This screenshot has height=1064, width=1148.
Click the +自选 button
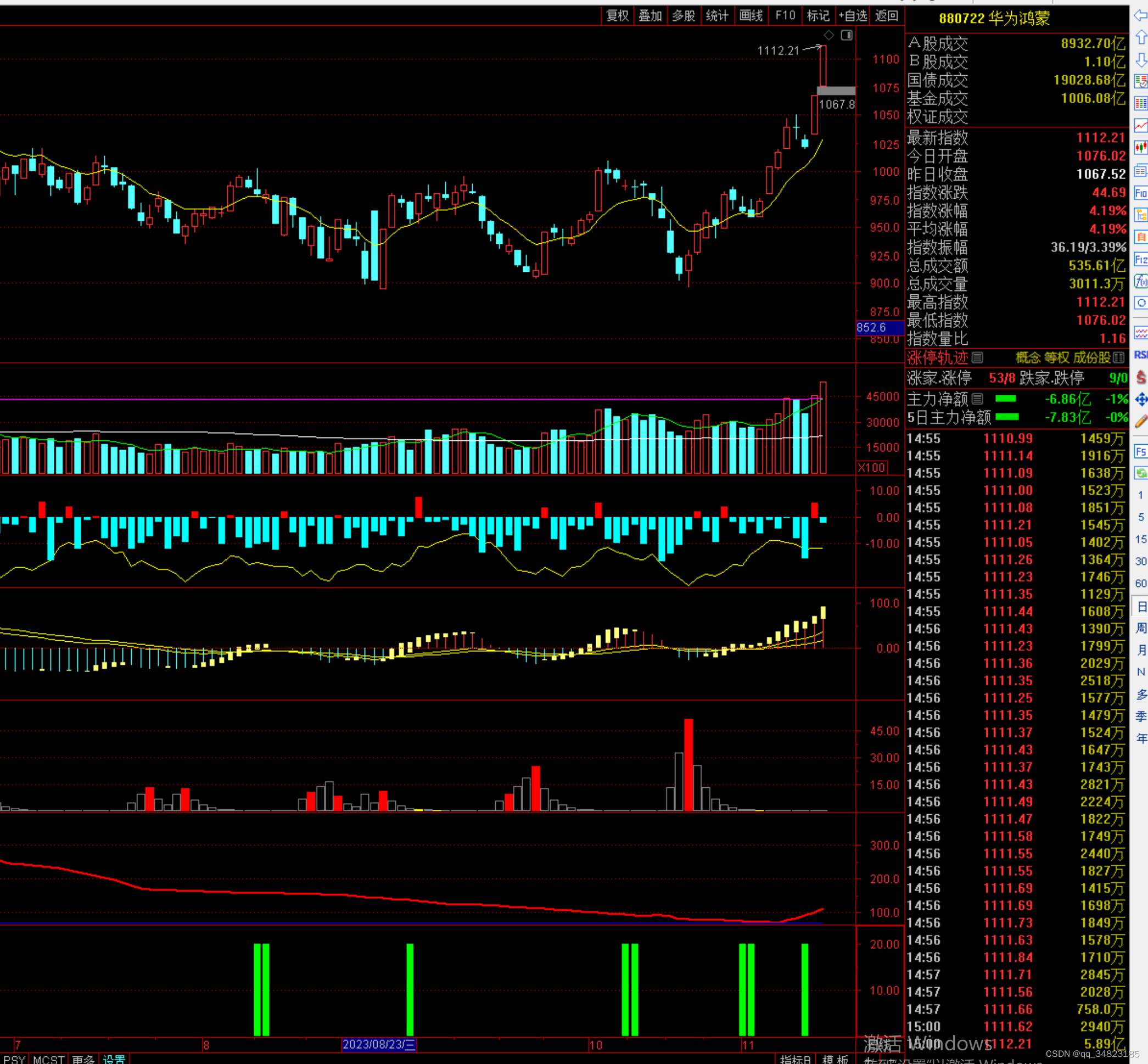click(853, 15)
